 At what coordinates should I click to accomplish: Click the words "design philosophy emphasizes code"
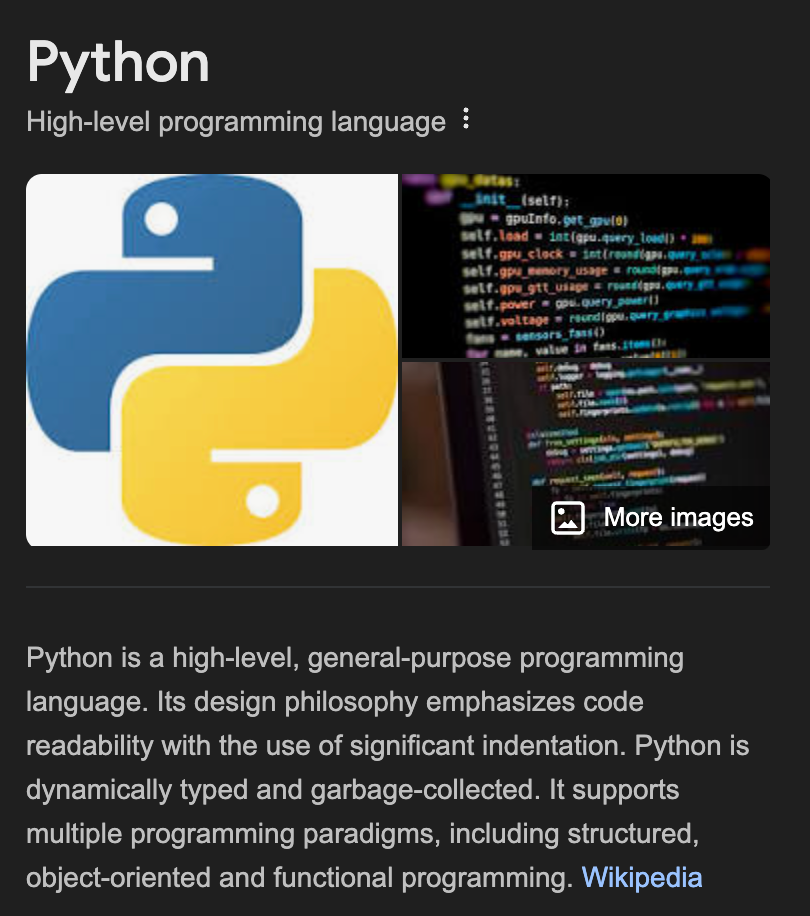(x=419, y=702)
